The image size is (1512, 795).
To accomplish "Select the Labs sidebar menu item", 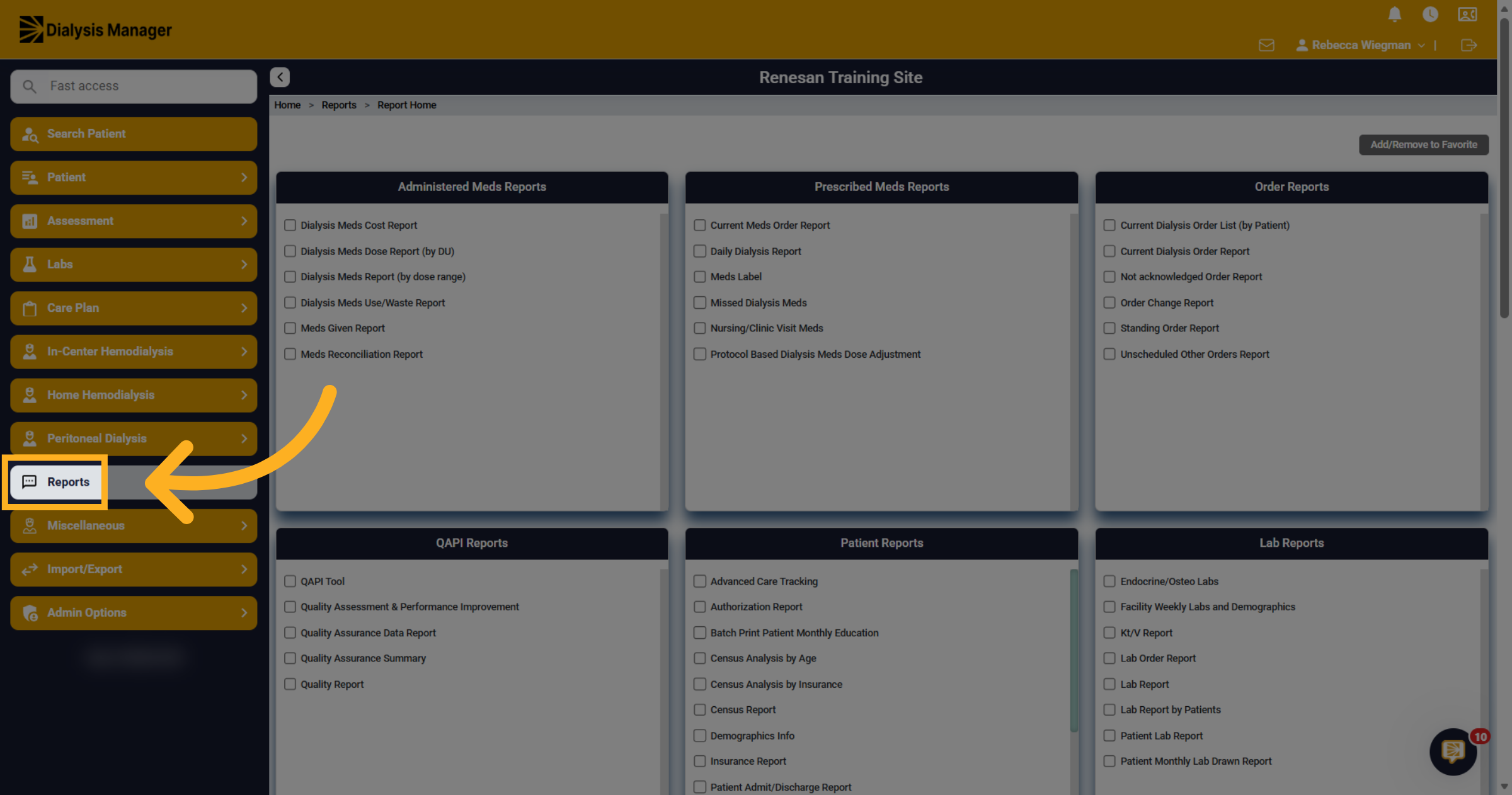I will pyautogui.click(x=134, y=265).
